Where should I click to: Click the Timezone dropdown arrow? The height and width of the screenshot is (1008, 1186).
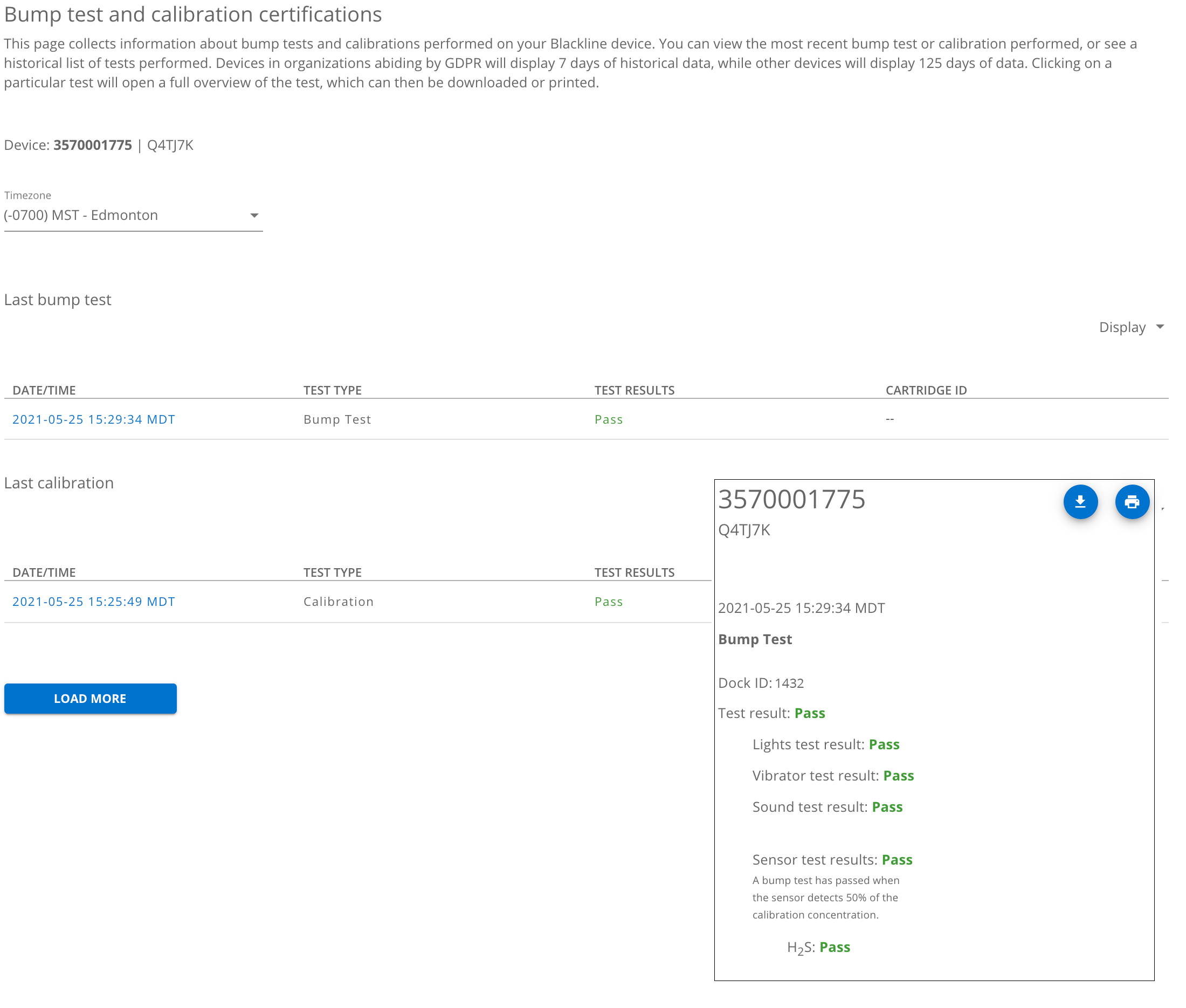(x=254, y=216)
